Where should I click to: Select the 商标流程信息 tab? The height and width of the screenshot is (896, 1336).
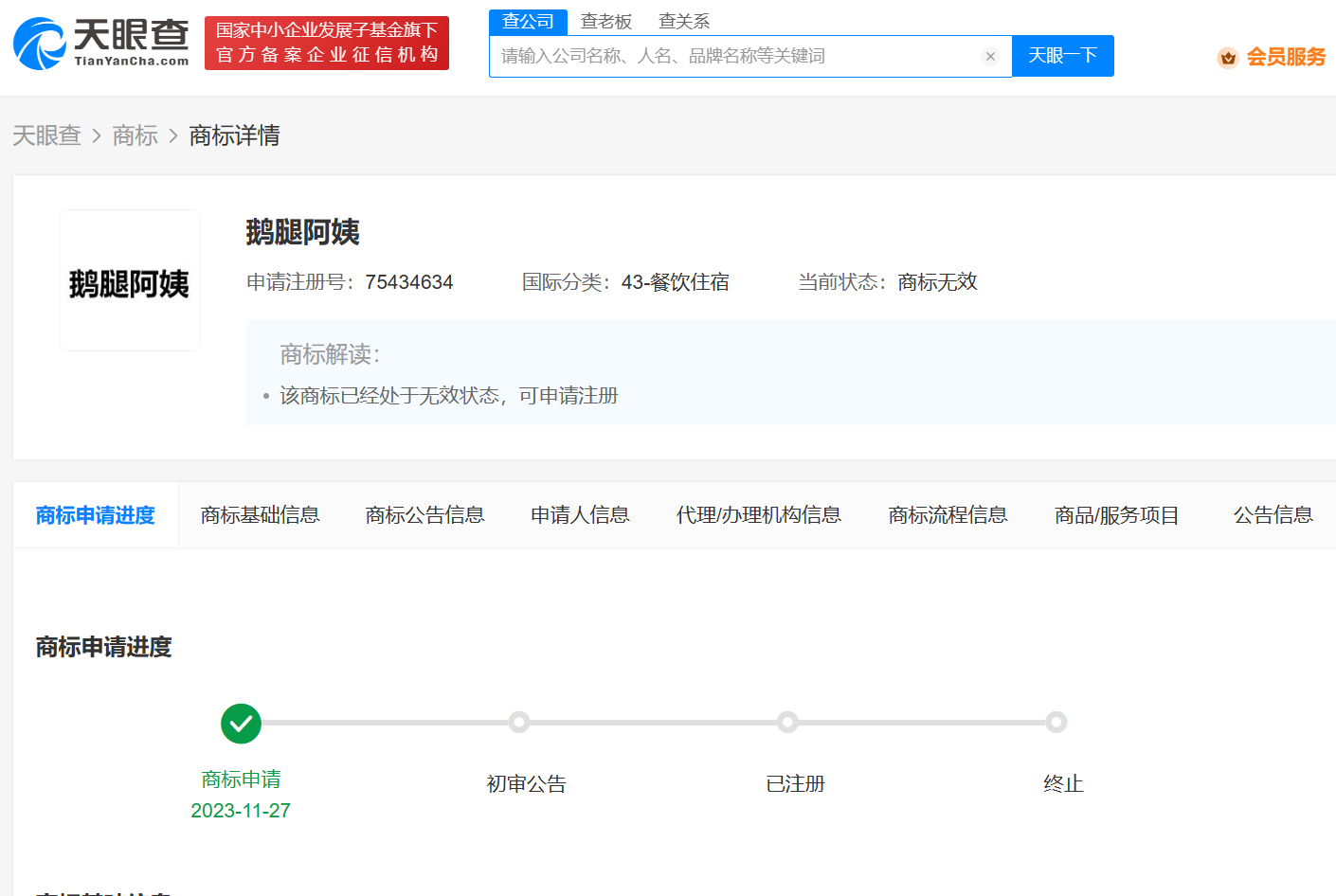(948, 515)
